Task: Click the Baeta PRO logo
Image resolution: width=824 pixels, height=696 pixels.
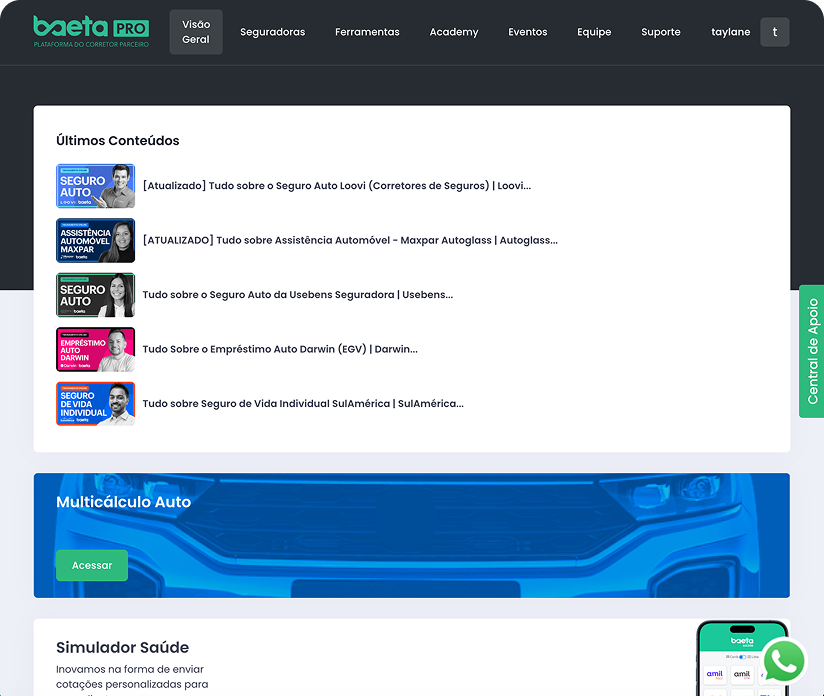Action: point(91,32)
